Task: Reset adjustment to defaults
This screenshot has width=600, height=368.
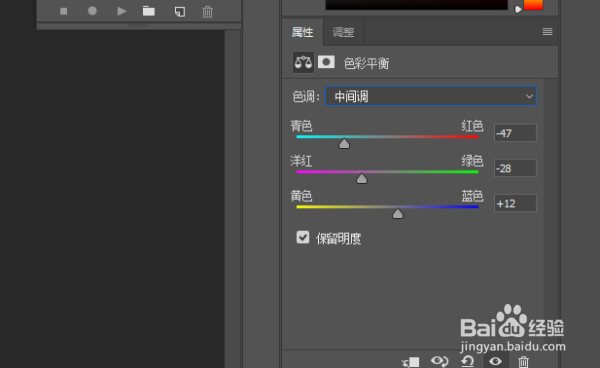Action: pyautogui.click(x=468, y=361)
